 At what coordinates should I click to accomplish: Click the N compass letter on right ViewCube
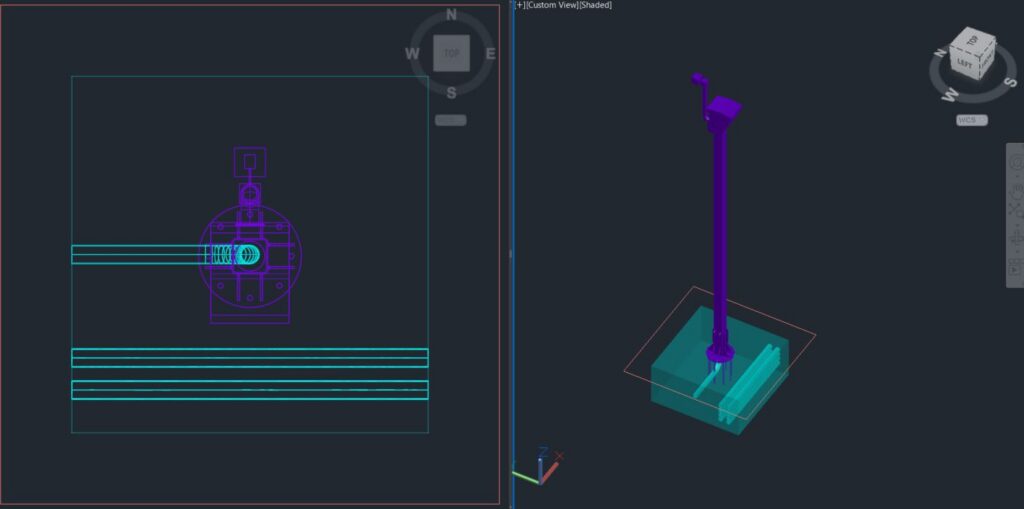(x=940, y=53)
